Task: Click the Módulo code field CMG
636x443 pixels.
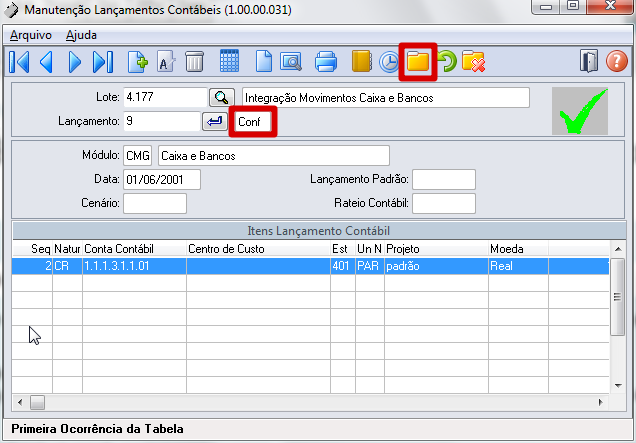Action: click(x=138, y=156)
